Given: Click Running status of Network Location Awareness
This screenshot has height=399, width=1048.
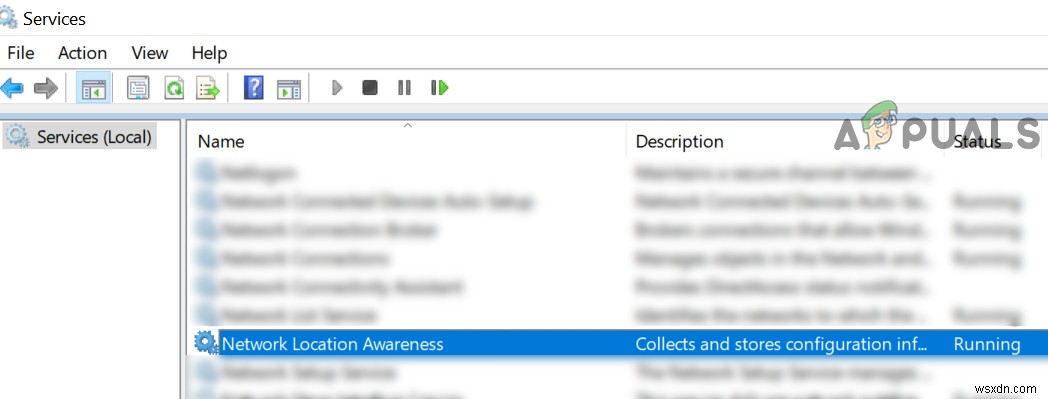Looking at the screenshot, I should pyautogui.click(x=987, y=344).
